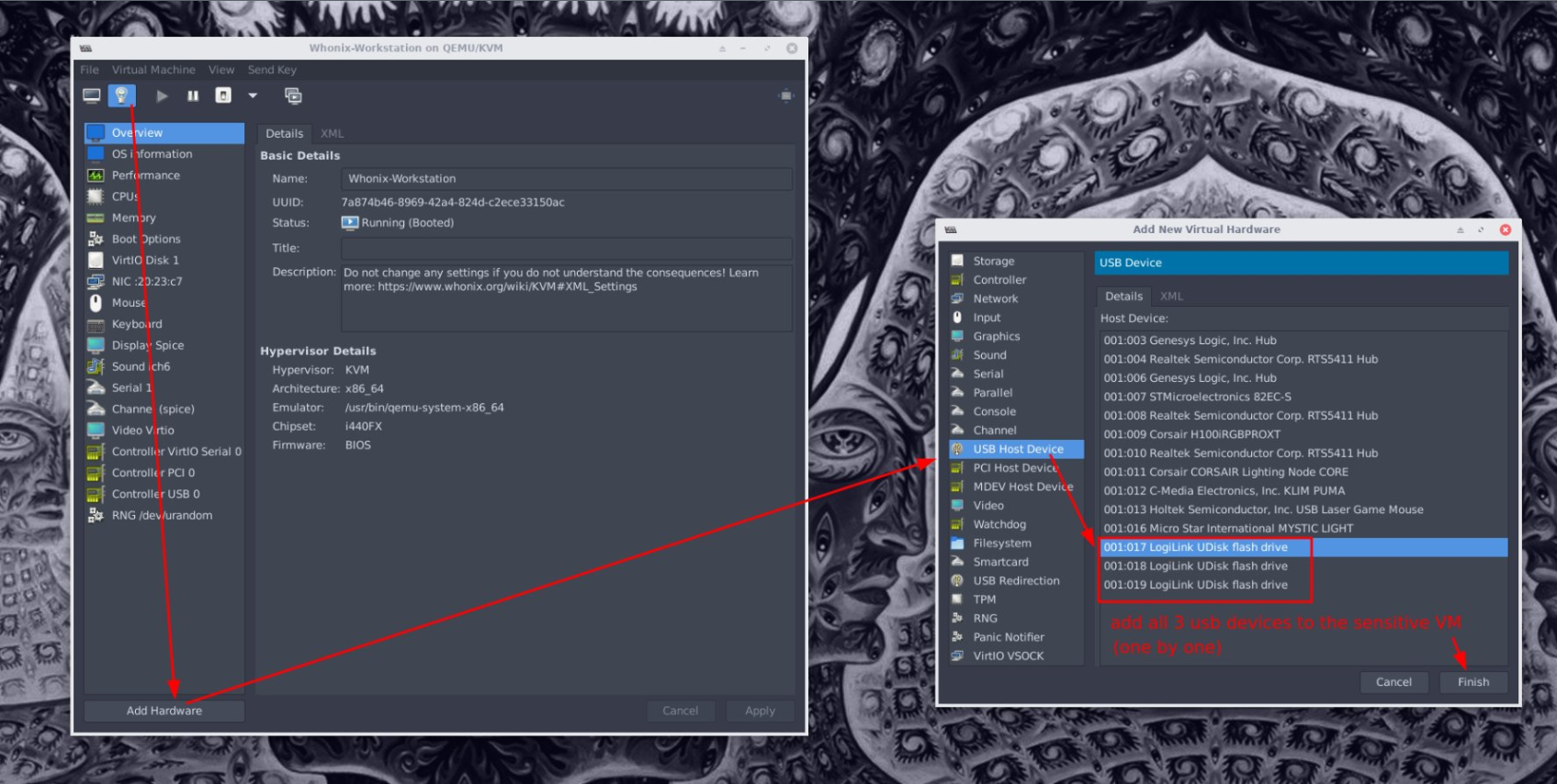The image size is (1557, 784).
Task: Select CPUs hardware entry
Action: [x=164, y=196]
